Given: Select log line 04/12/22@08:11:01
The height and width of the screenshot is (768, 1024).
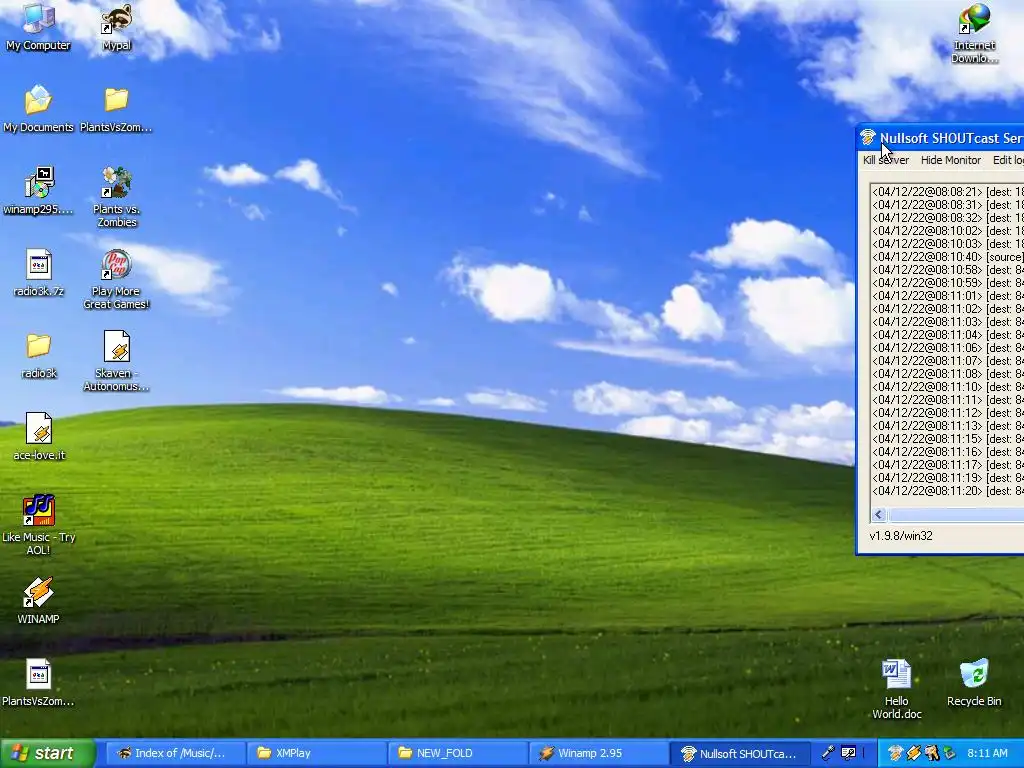Looking at the screenshot, I should click(947, 296).
